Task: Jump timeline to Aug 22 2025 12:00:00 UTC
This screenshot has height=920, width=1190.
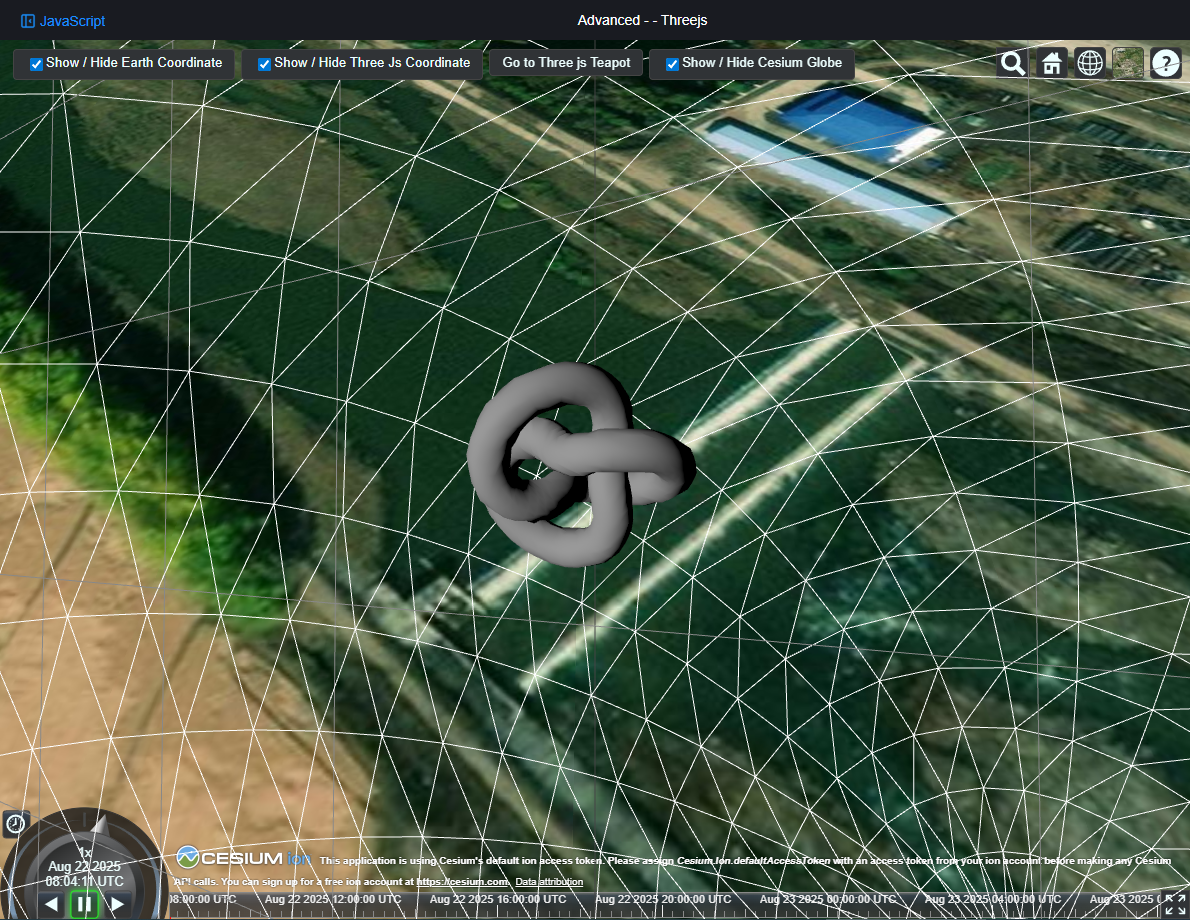Action: click(x=333, y=900)
